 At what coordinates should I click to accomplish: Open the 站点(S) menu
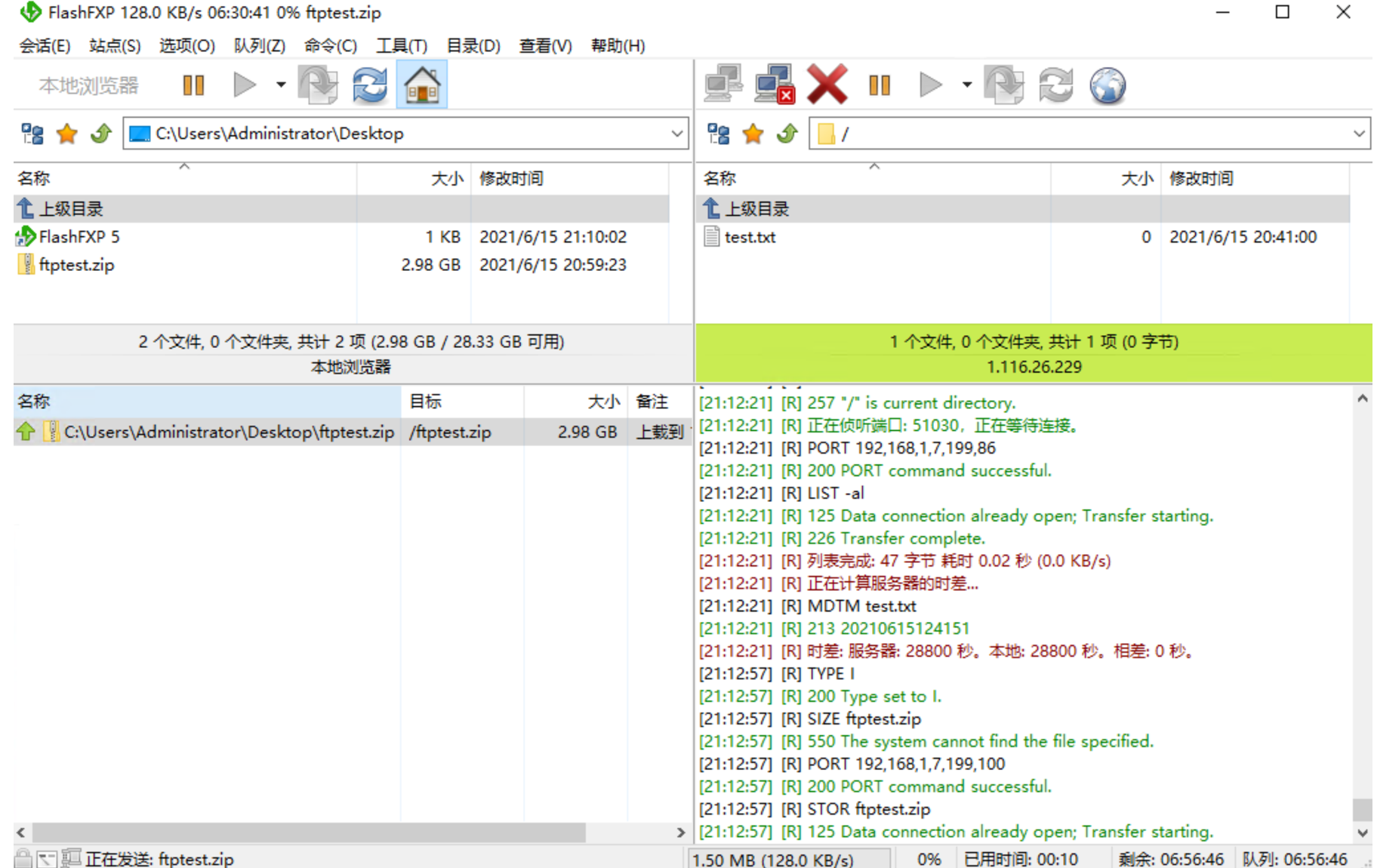click(115, 46)
